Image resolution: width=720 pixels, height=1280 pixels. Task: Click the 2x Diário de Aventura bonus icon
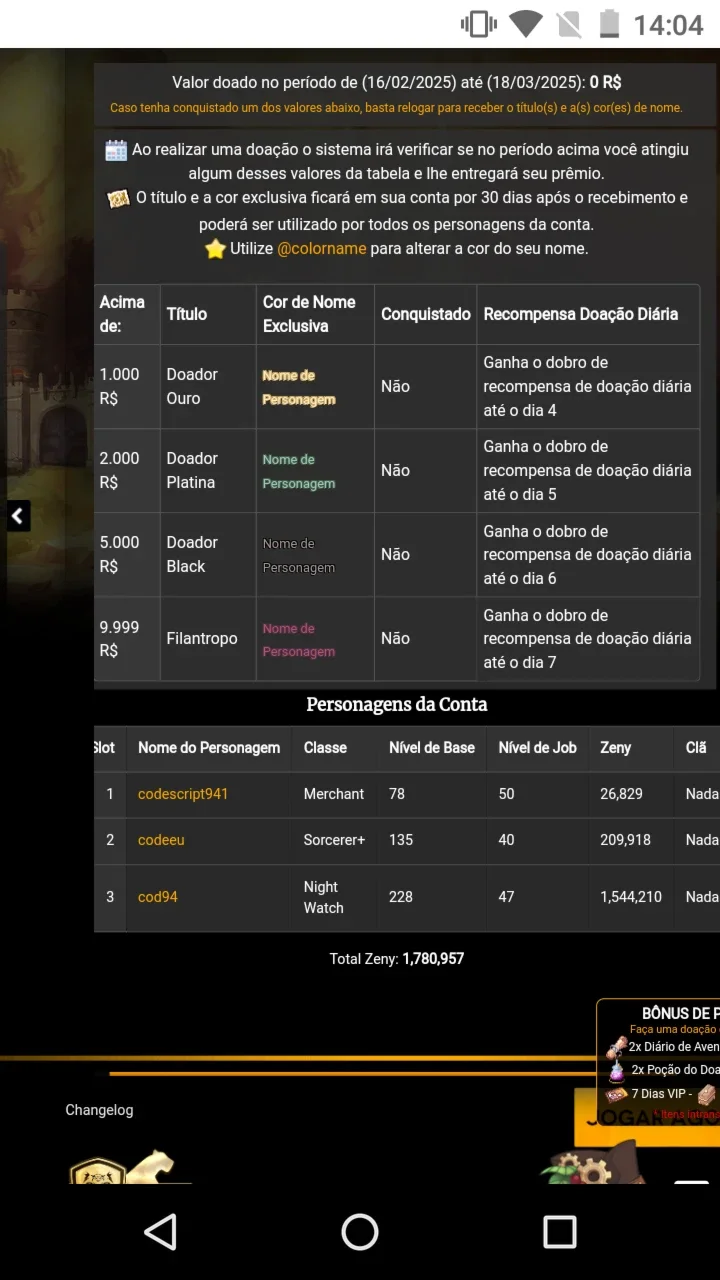617,1047
